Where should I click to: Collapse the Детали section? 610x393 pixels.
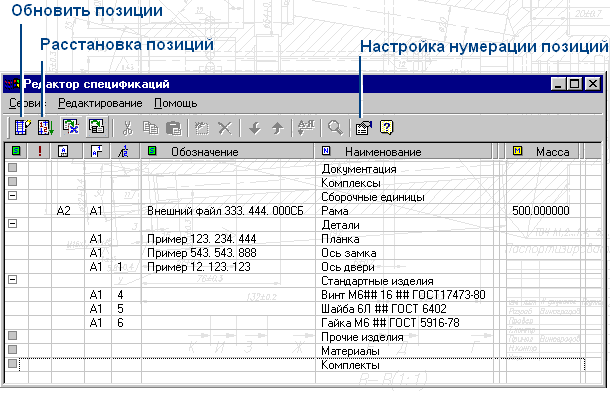[x=13, y=224]
